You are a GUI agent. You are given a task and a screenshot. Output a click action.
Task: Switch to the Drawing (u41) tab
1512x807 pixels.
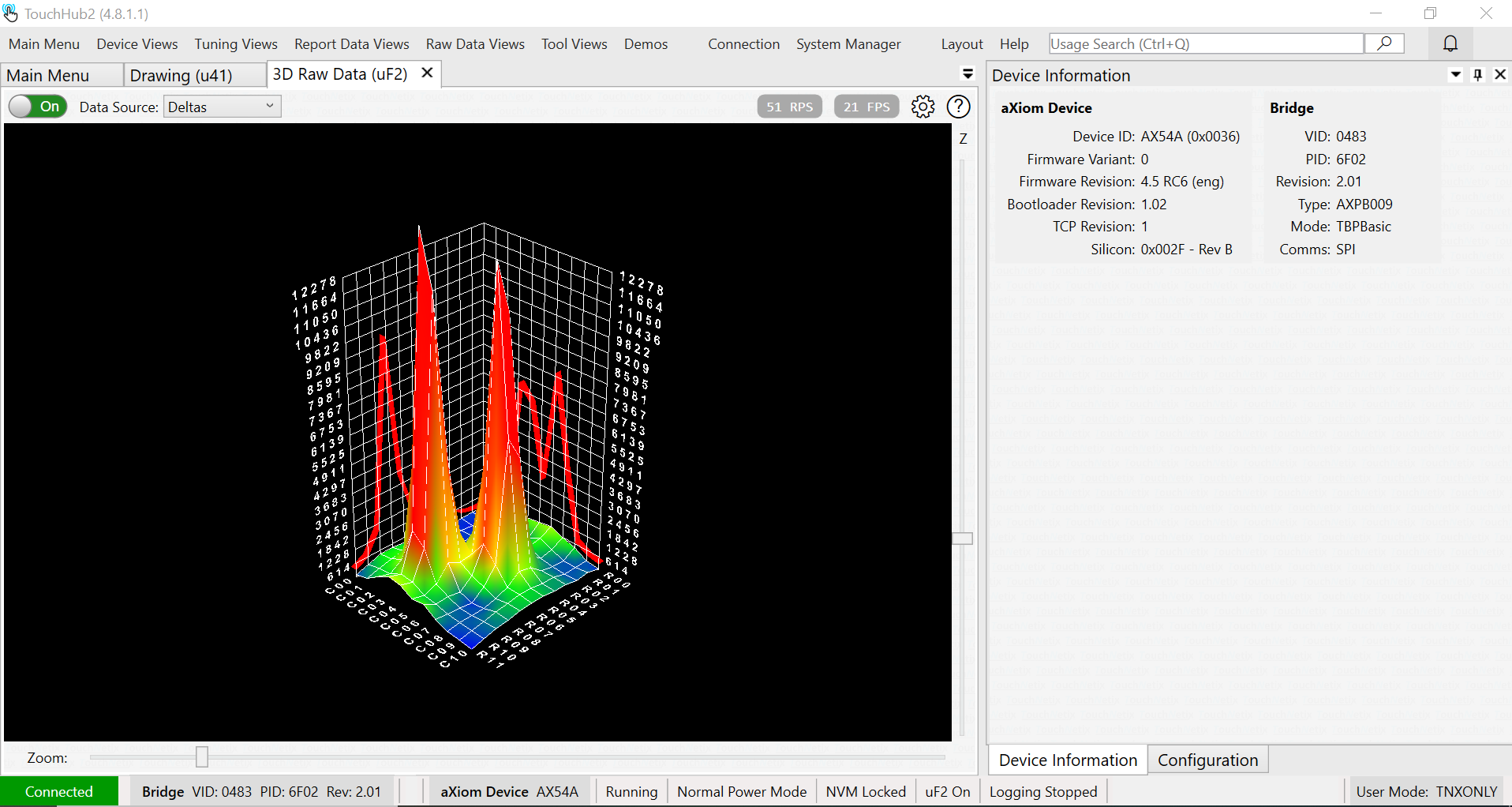pos(181,75)
